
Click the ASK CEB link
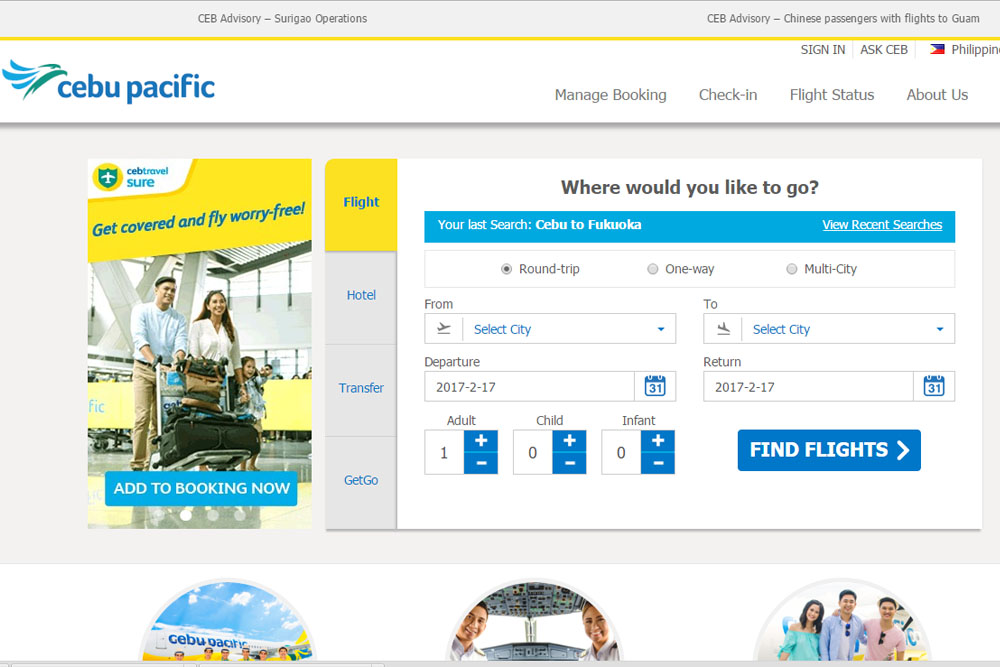point(884,50)
